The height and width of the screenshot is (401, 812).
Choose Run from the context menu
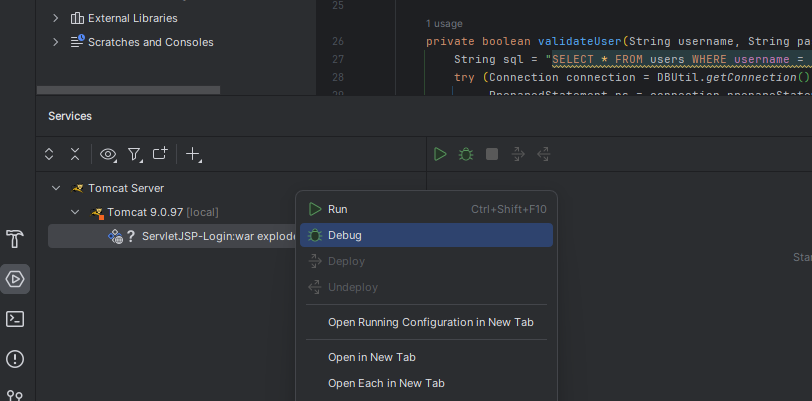[337, 209]
